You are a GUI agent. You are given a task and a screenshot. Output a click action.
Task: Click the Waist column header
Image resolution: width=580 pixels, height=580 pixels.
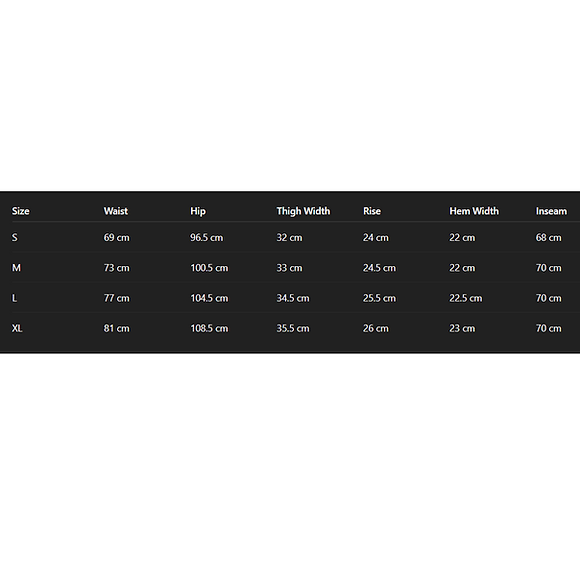115,211
